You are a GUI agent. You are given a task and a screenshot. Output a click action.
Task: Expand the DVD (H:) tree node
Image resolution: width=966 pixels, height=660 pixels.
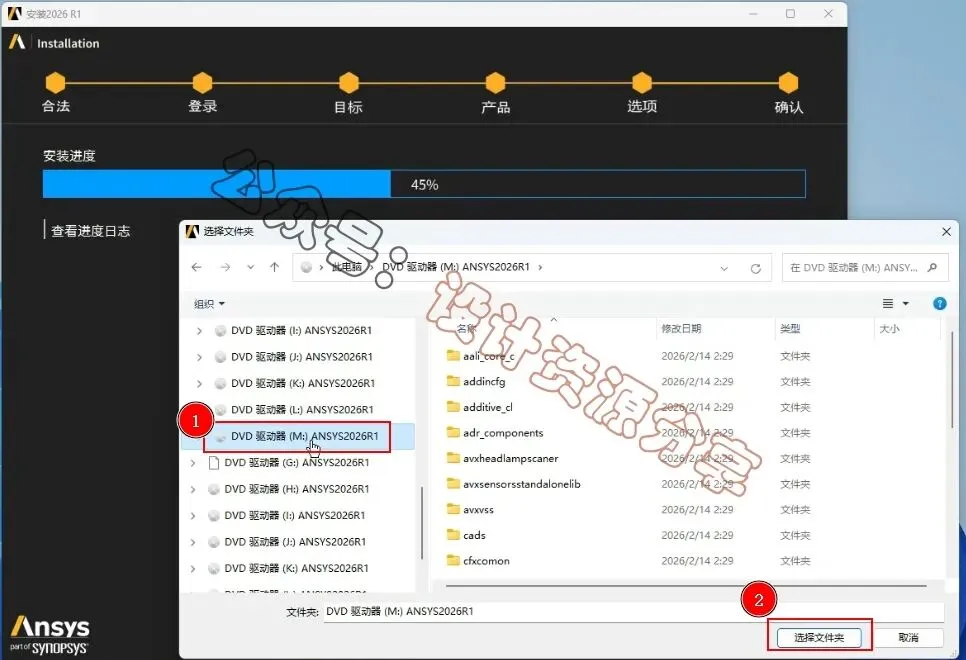pos(193,489)
